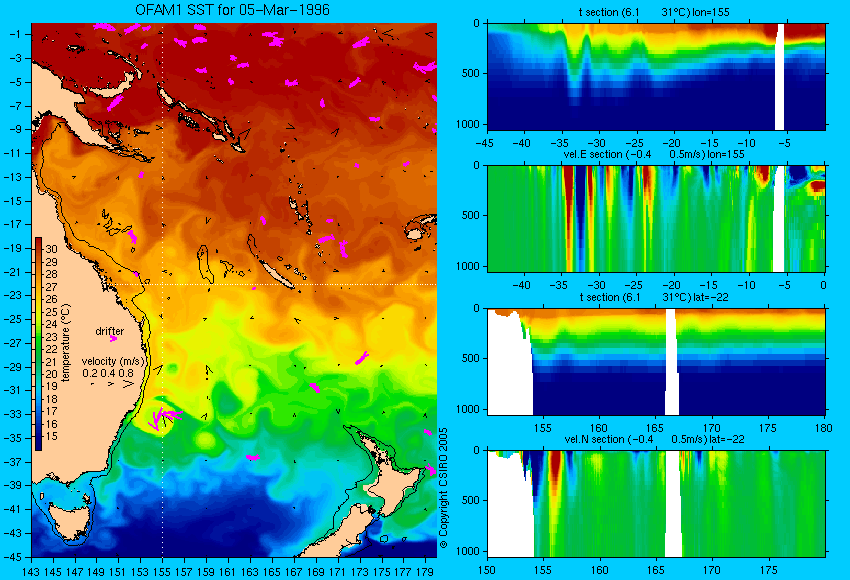The width and height of the screenshot is (850, 580).
Task: Click the Copyright CSIRO 2005 text
Action: click(443, 488)
